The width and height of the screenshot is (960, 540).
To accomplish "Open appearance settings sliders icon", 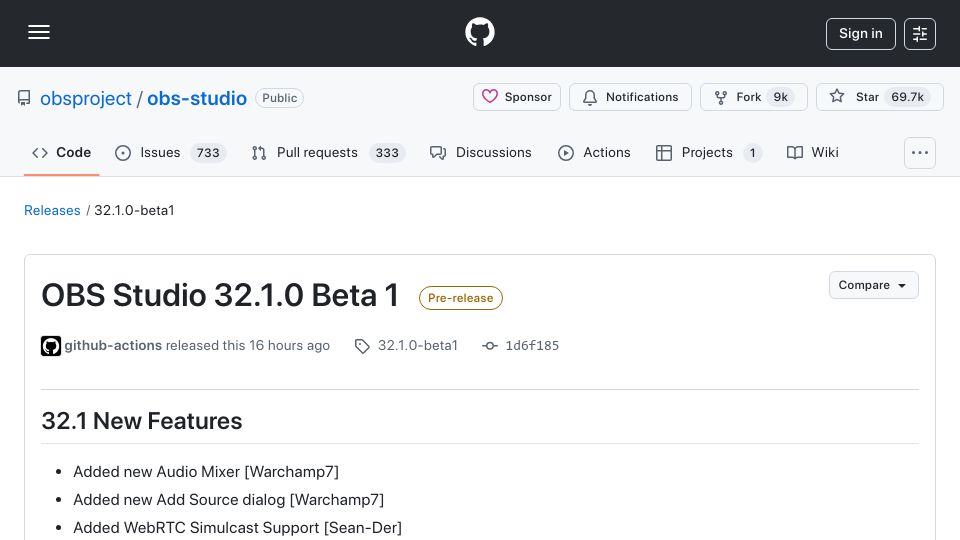I will 920,34.
